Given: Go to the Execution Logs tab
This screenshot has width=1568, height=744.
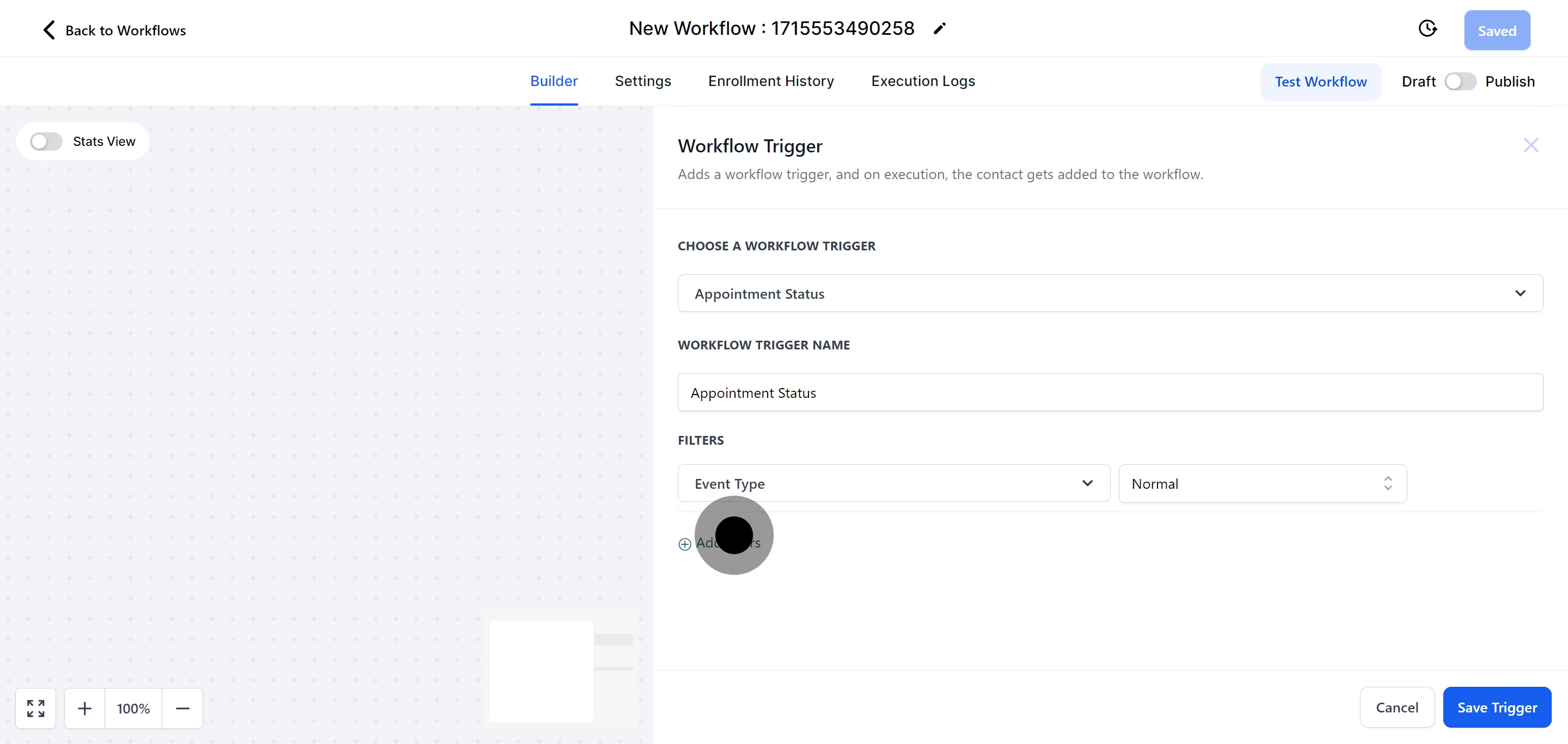Looking at the screenshot, I should (922, 81).
